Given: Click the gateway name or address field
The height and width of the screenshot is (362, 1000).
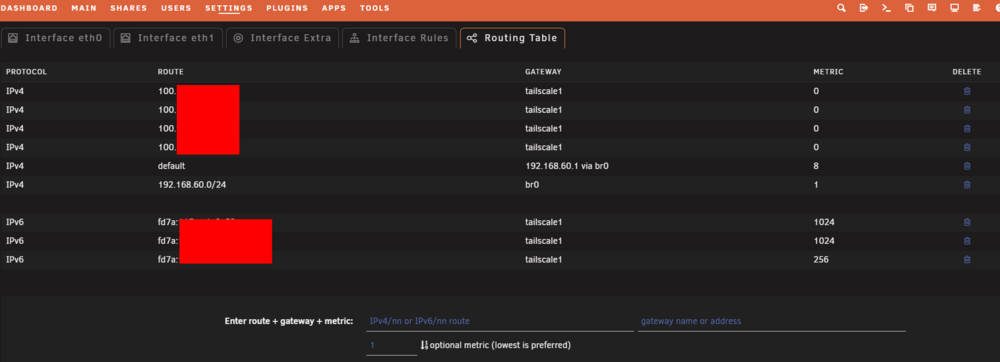Looking at the screenshot, I should pos(772,321).
